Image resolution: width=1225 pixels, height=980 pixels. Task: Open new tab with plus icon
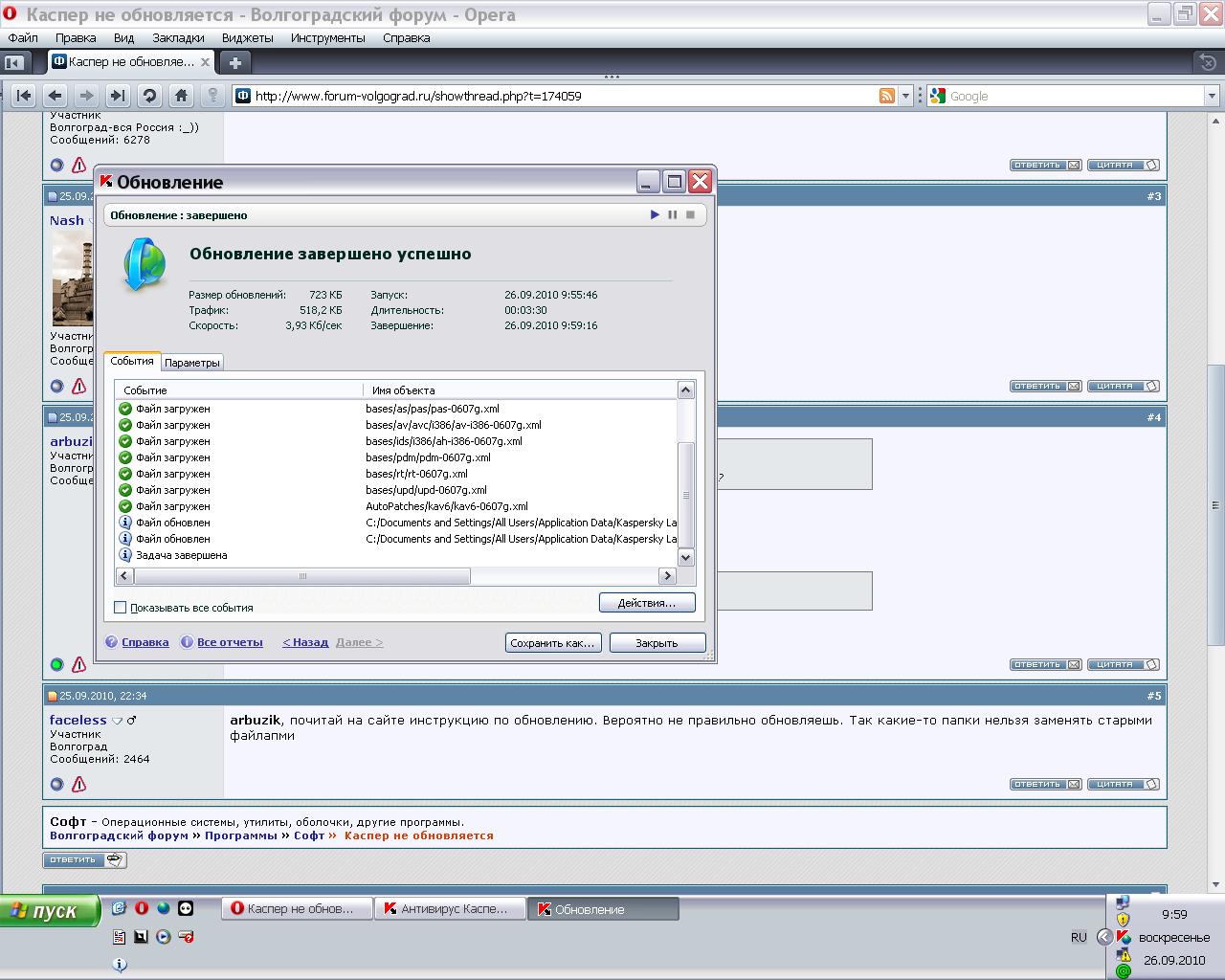234,62
